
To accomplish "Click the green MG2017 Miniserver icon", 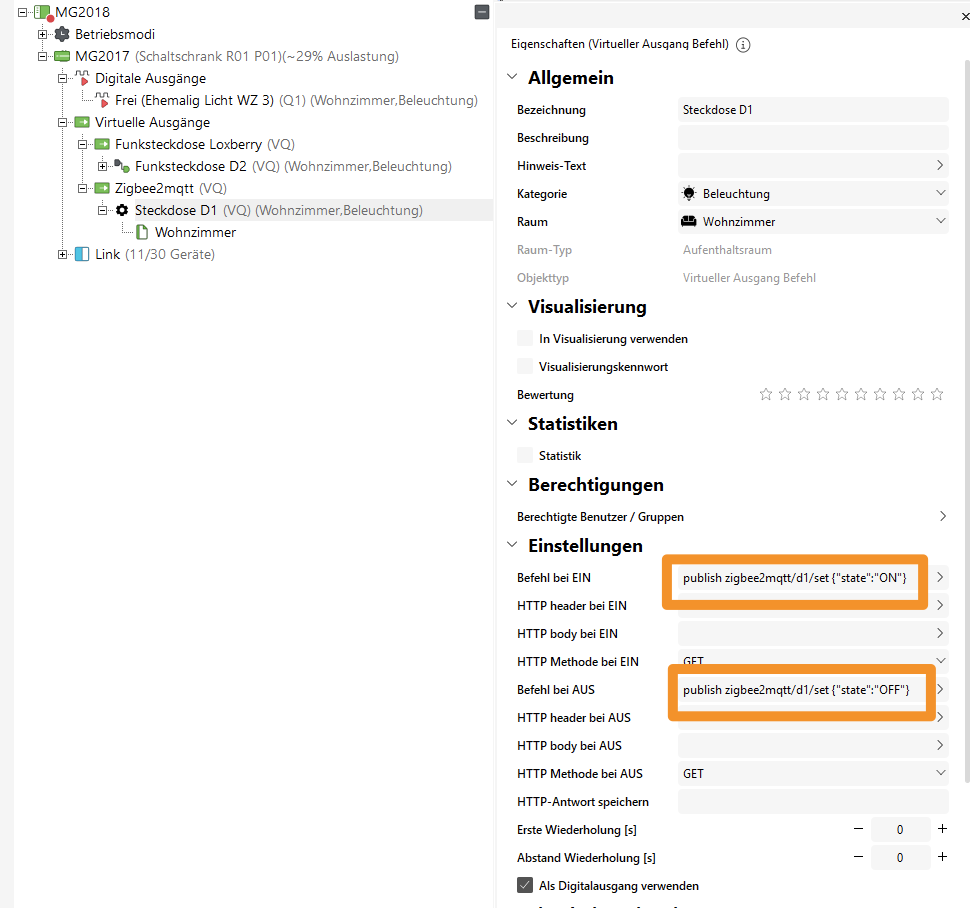I will tap(62, 56).
